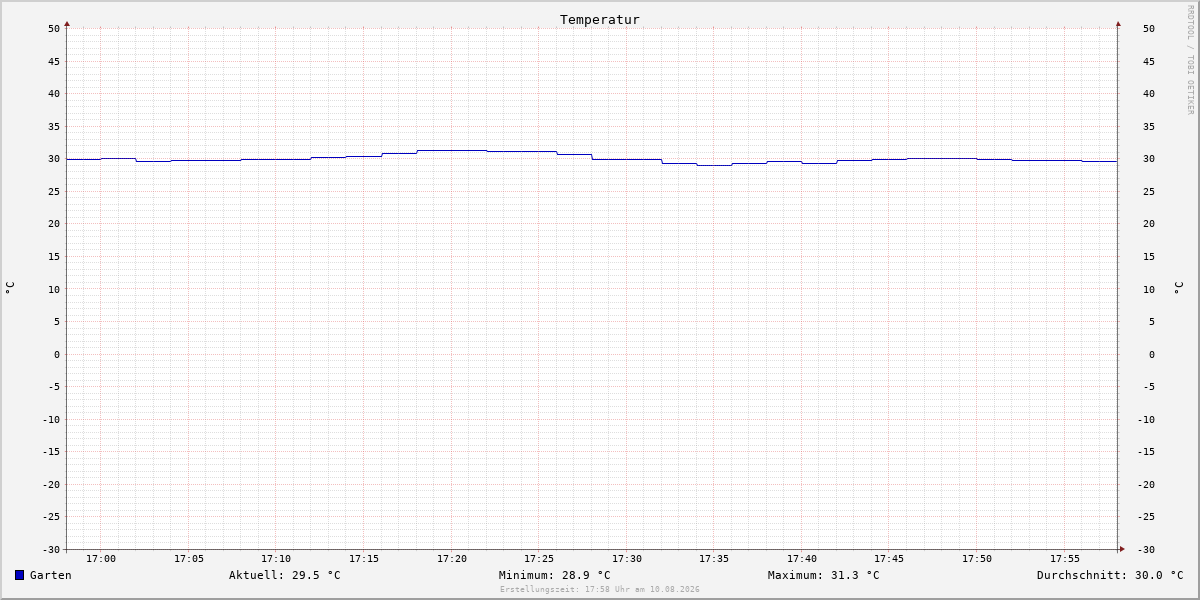Image resolution: width=1200 pixels, height=600 pixels.
Task: Click the Temperatur chart title
Action: point(600,20)
